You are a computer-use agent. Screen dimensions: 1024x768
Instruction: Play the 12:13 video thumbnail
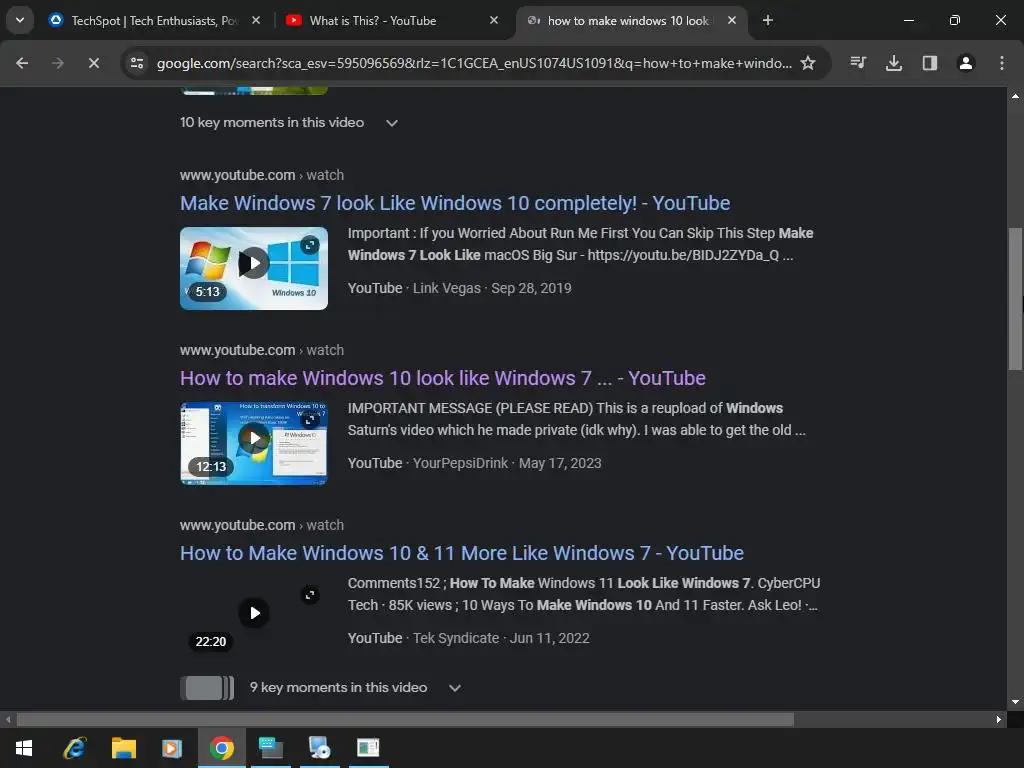(254, 438)
